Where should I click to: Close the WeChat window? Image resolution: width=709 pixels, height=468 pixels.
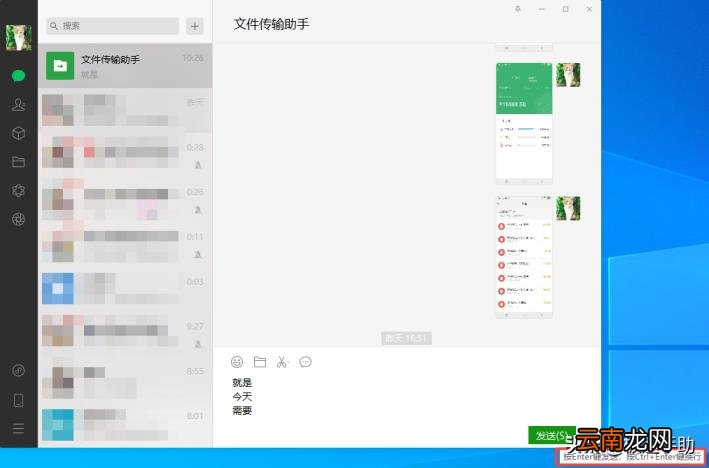click(x=589, y=9)
